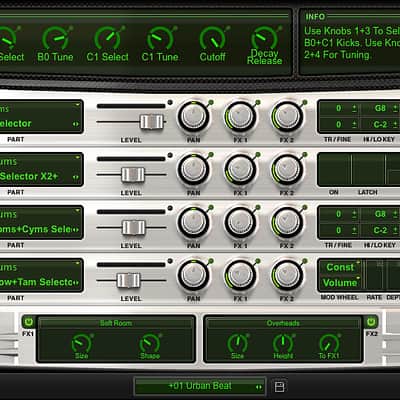The image size is (400, 400).
Task: Click the first part row C-2 low key value
Action: tap(380, 125)
